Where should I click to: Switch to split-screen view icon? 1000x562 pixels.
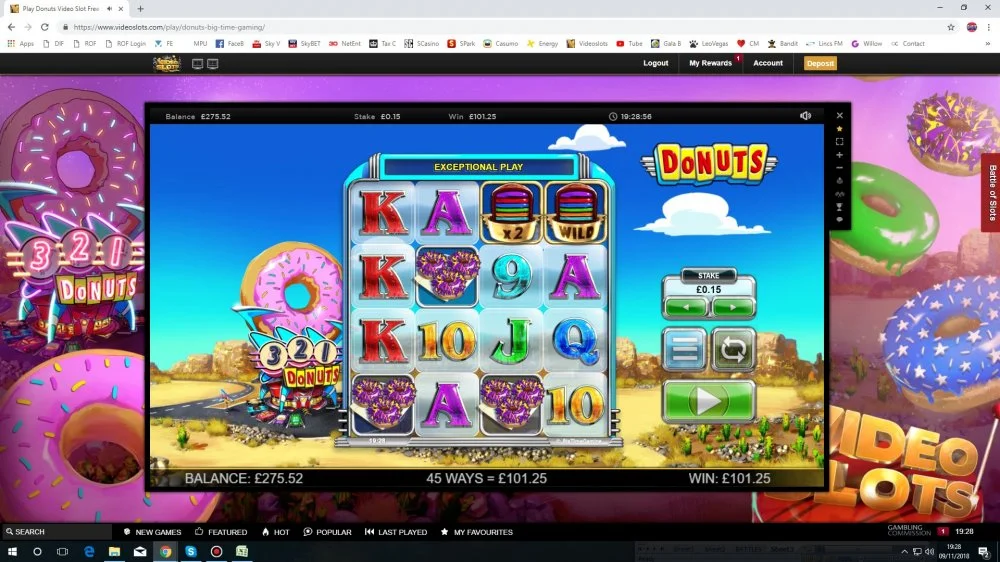coord(213,64)
